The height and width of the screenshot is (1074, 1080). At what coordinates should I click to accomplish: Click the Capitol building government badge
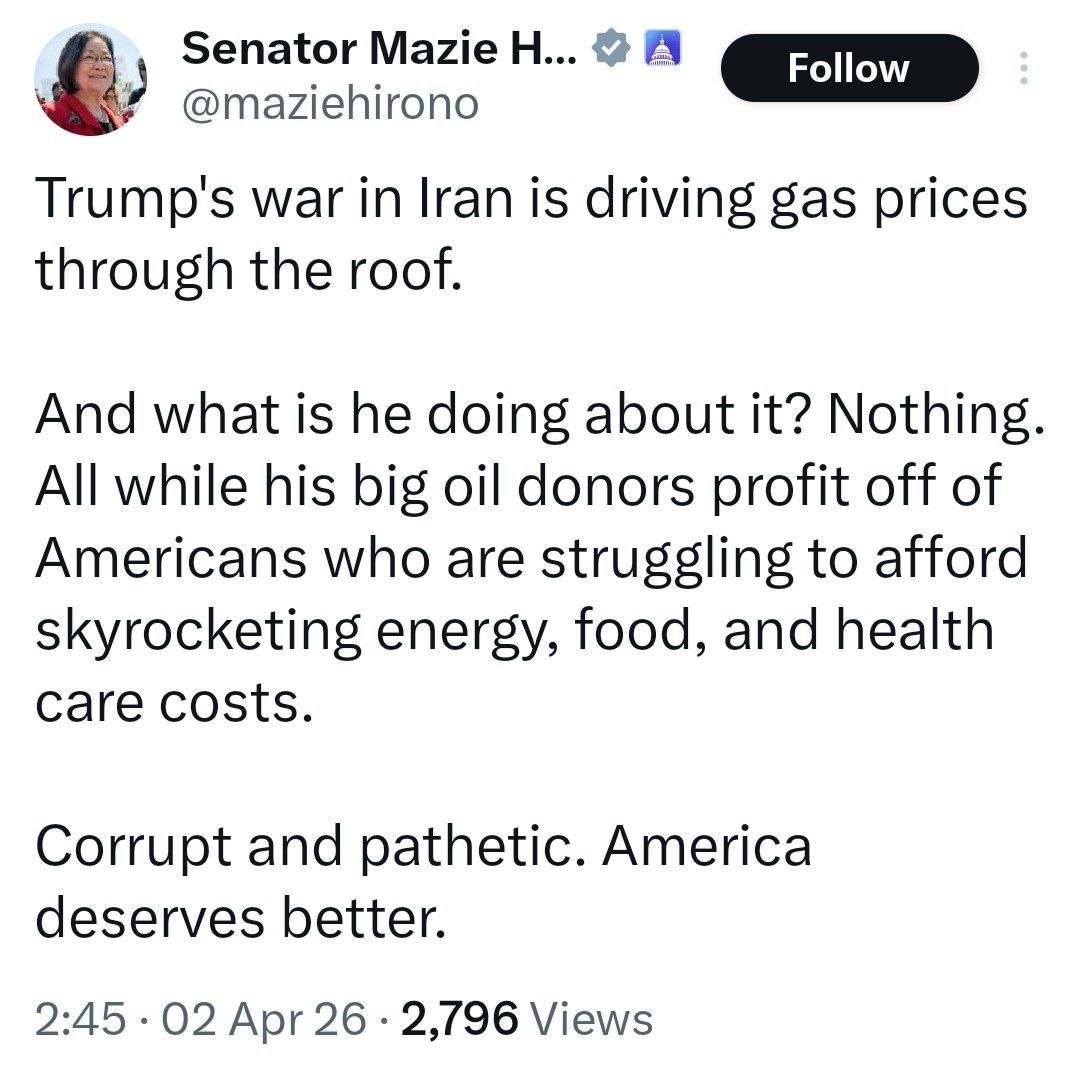click(661, 48)
